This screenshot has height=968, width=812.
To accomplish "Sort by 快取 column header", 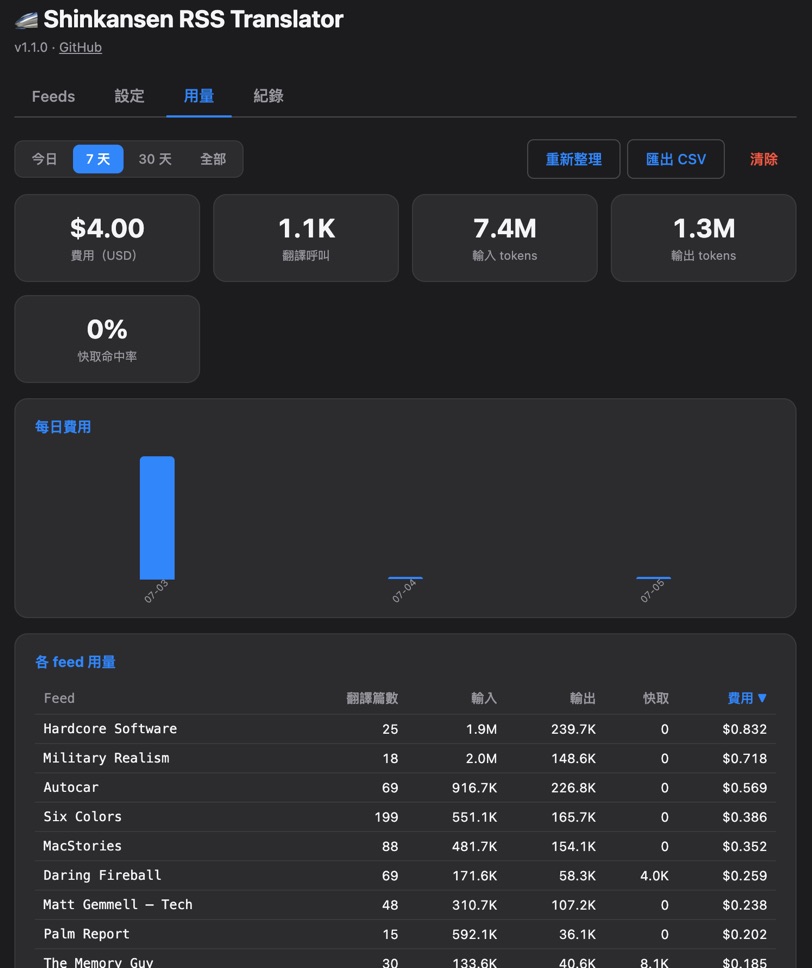I will pos(656,698).
